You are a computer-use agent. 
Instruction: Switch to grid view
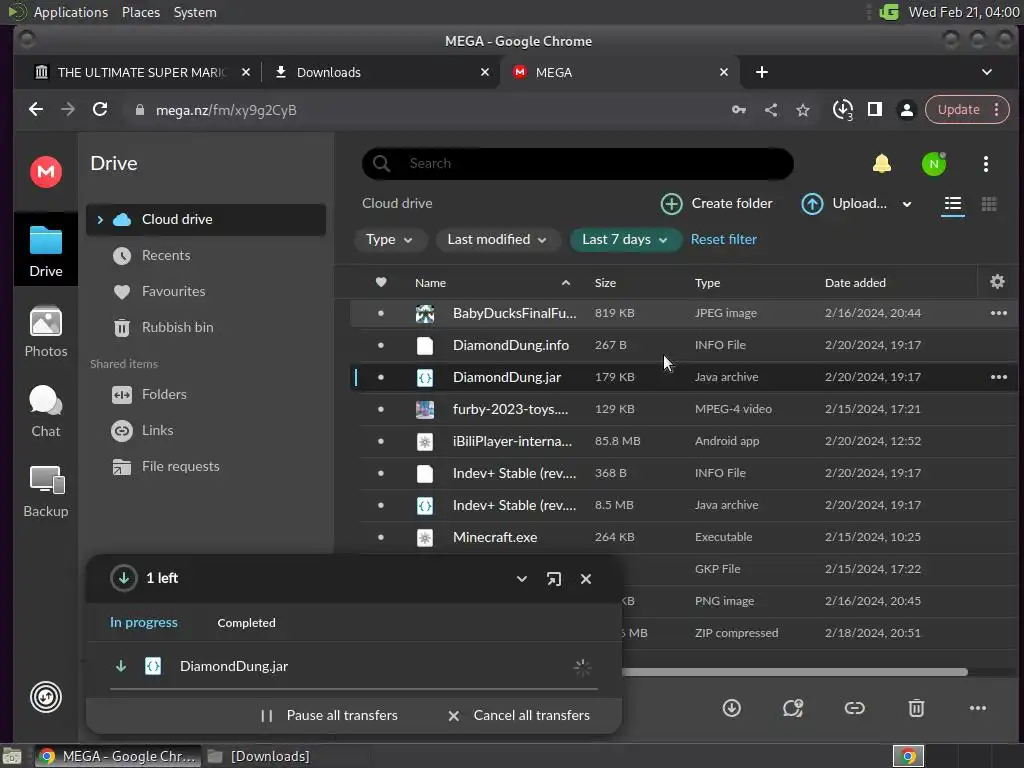click(x=989, y=204)
